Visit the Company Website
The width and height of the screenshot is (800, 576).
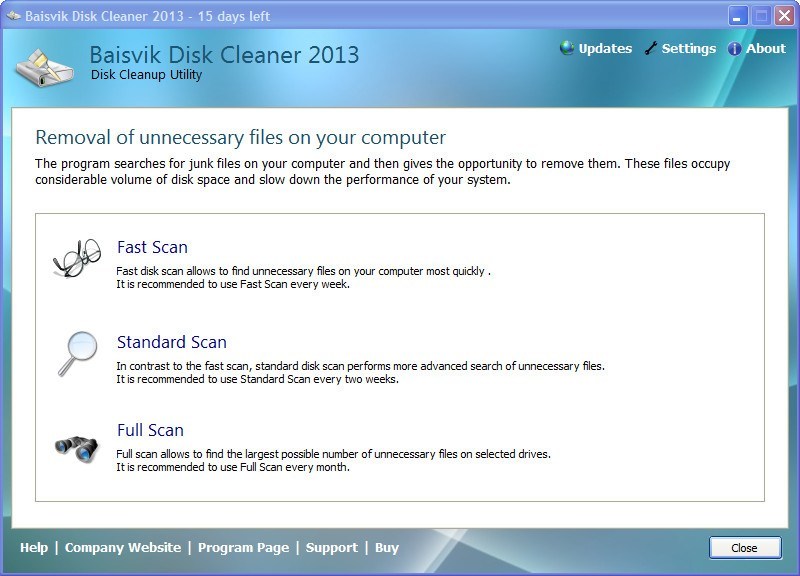pos(123,548)
